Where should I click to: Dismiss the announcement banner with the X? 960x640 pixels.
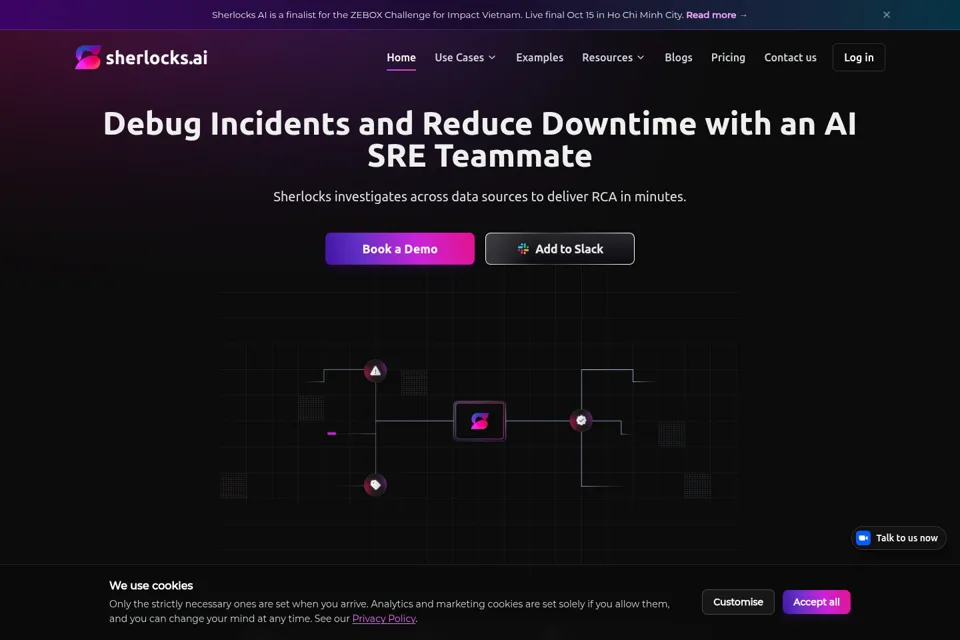tap(886, 15)
